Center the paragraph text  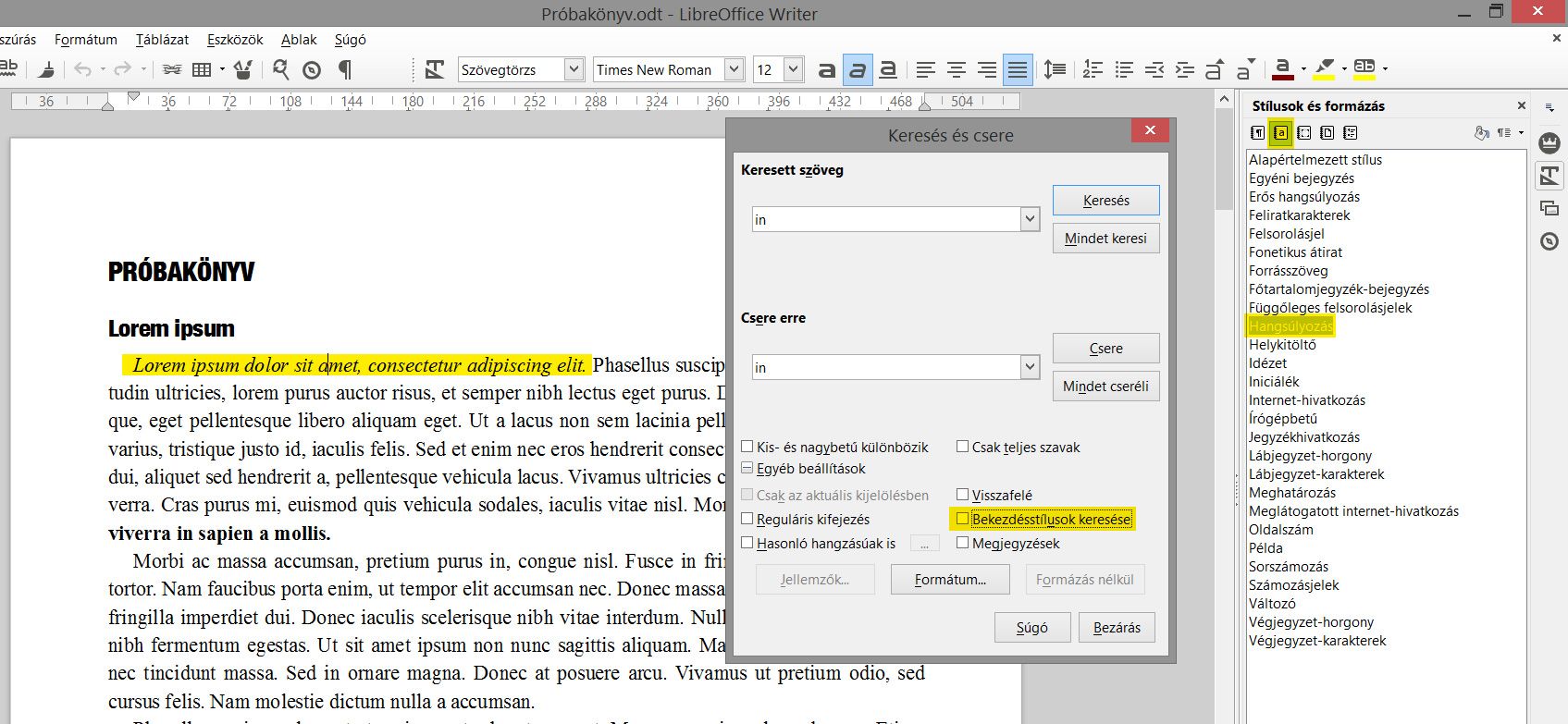[x=957, y=69]
